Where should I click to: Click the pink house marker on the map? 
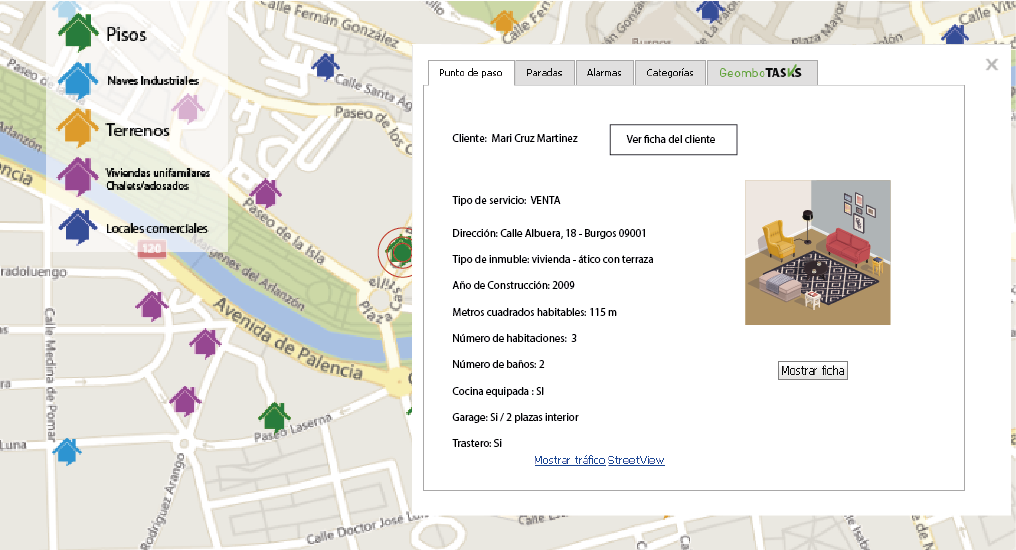[188, 106]
